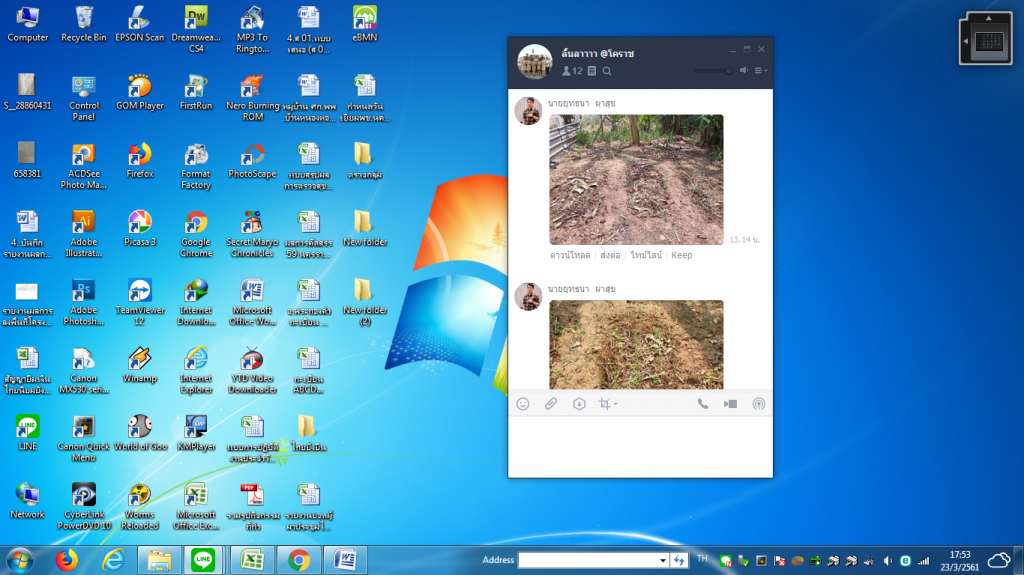Toggle system volume speaker in tray
This screenshot has width=1024, height=575.
pyautogui.click(x=886, y=560)
